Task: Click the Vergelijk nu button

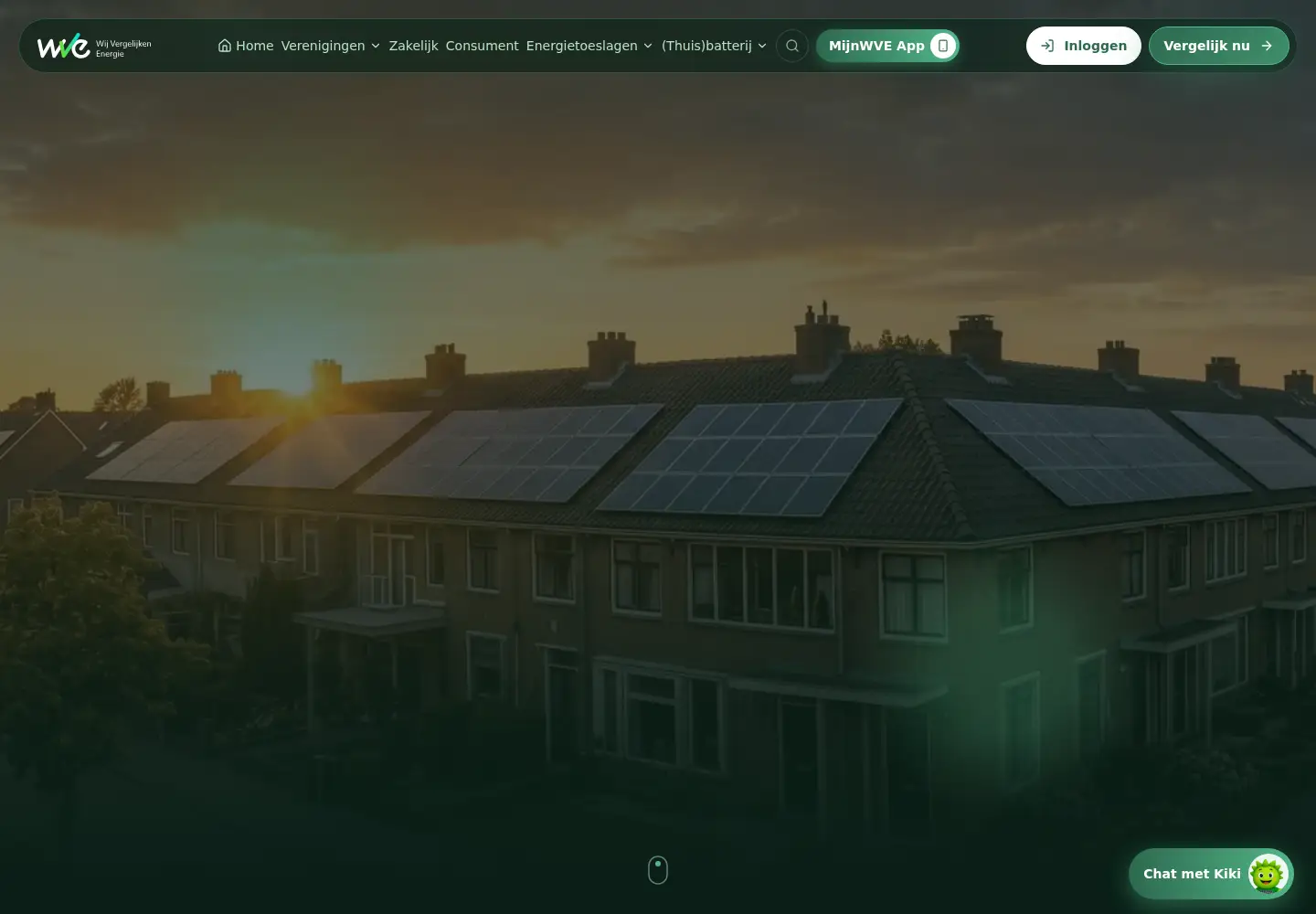Action: 1219,46
